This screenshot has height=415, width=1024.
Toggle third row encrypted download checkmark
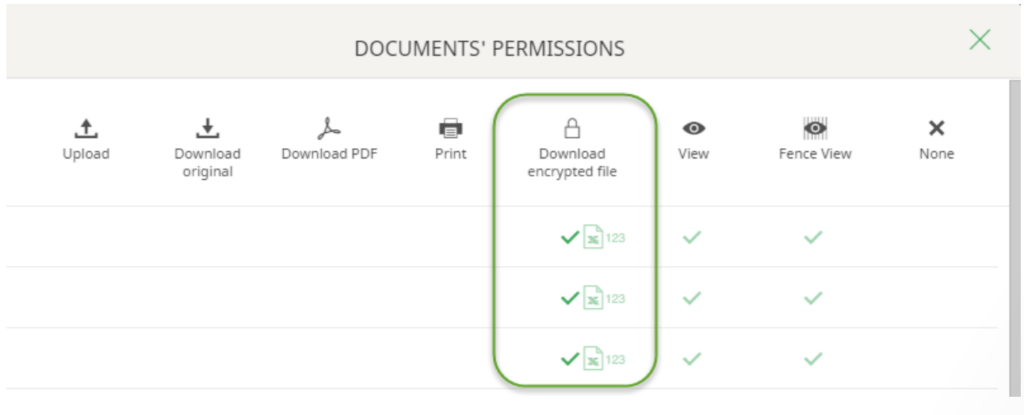(x=570, y=359)
